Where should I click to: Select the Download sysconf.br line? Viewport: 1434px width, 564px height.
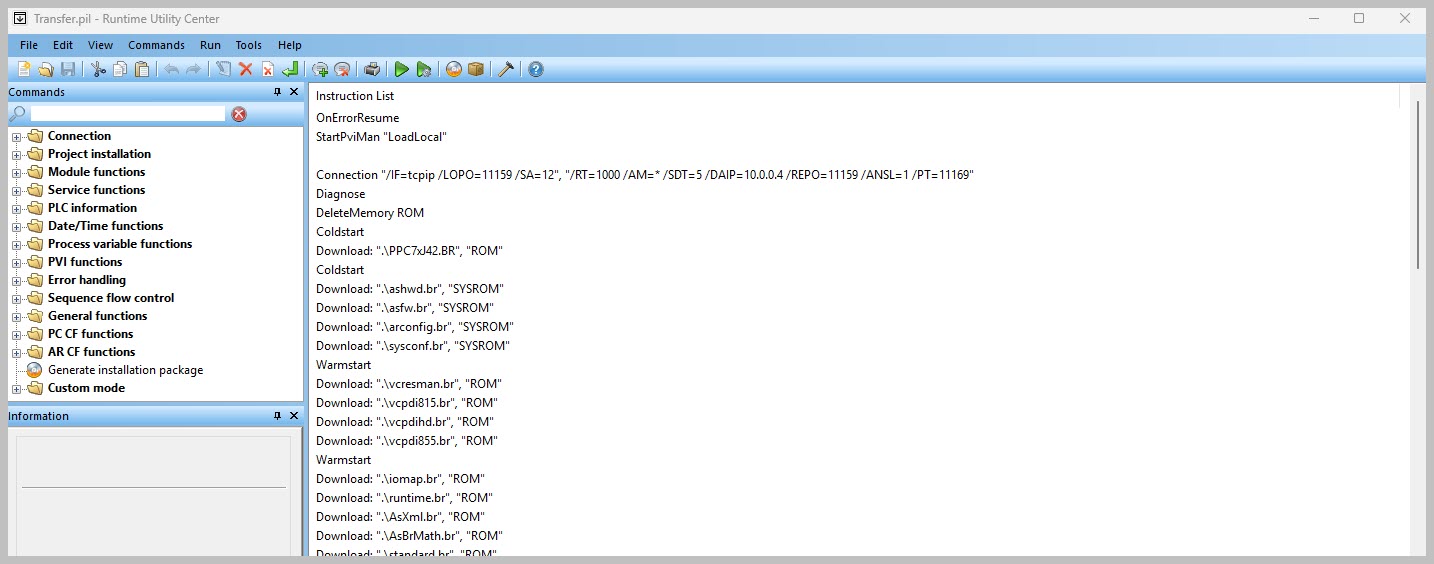(413, 346)
